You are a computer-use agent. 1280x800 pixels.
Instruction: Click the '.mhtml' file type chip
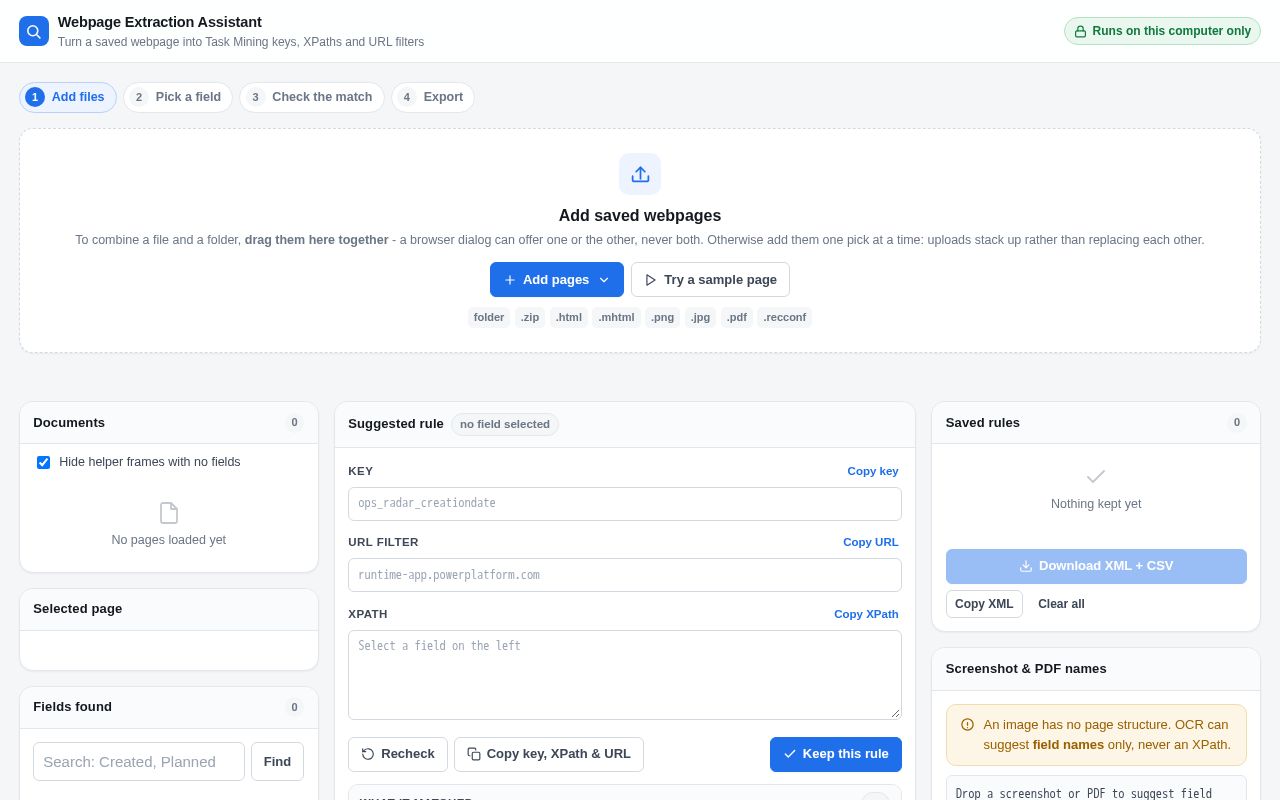616,317
